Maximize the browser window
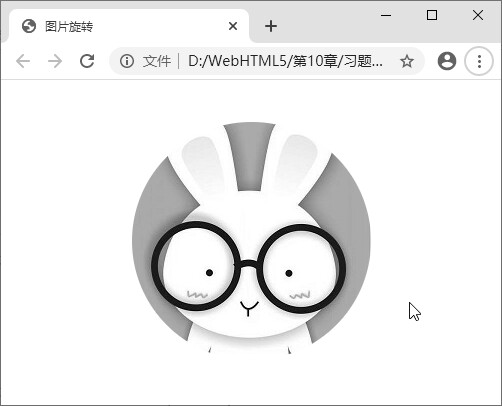Viewport: 502px width, 406px height. point(432,15)
